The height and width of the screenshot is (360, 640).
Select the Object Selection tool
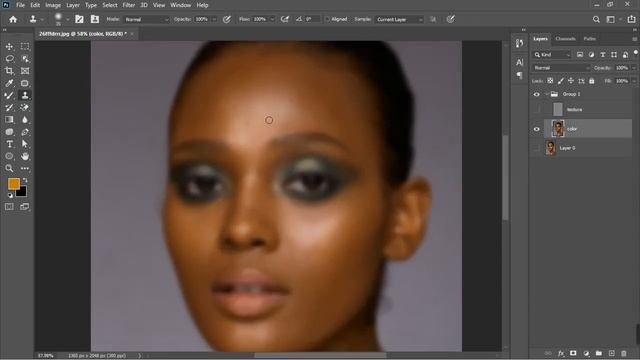(25, 59)
